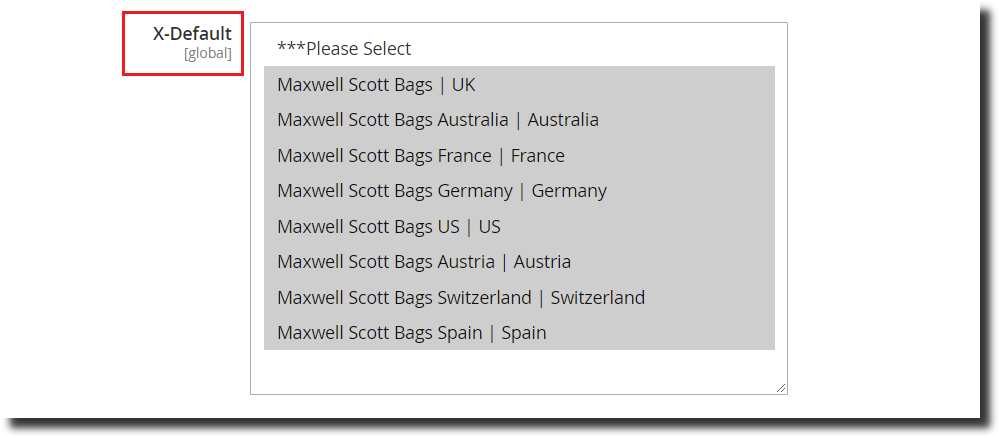Click the "Australia" store view name after the pipe
The width and height of the screenshot is (998, 436).
pos(563,120)
